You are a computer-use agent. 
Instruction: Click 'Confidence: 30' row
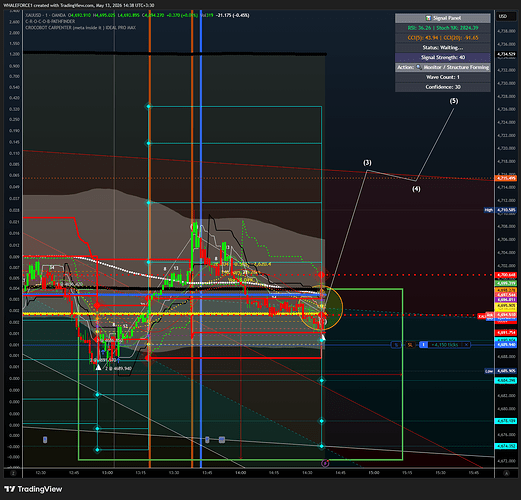443,87
